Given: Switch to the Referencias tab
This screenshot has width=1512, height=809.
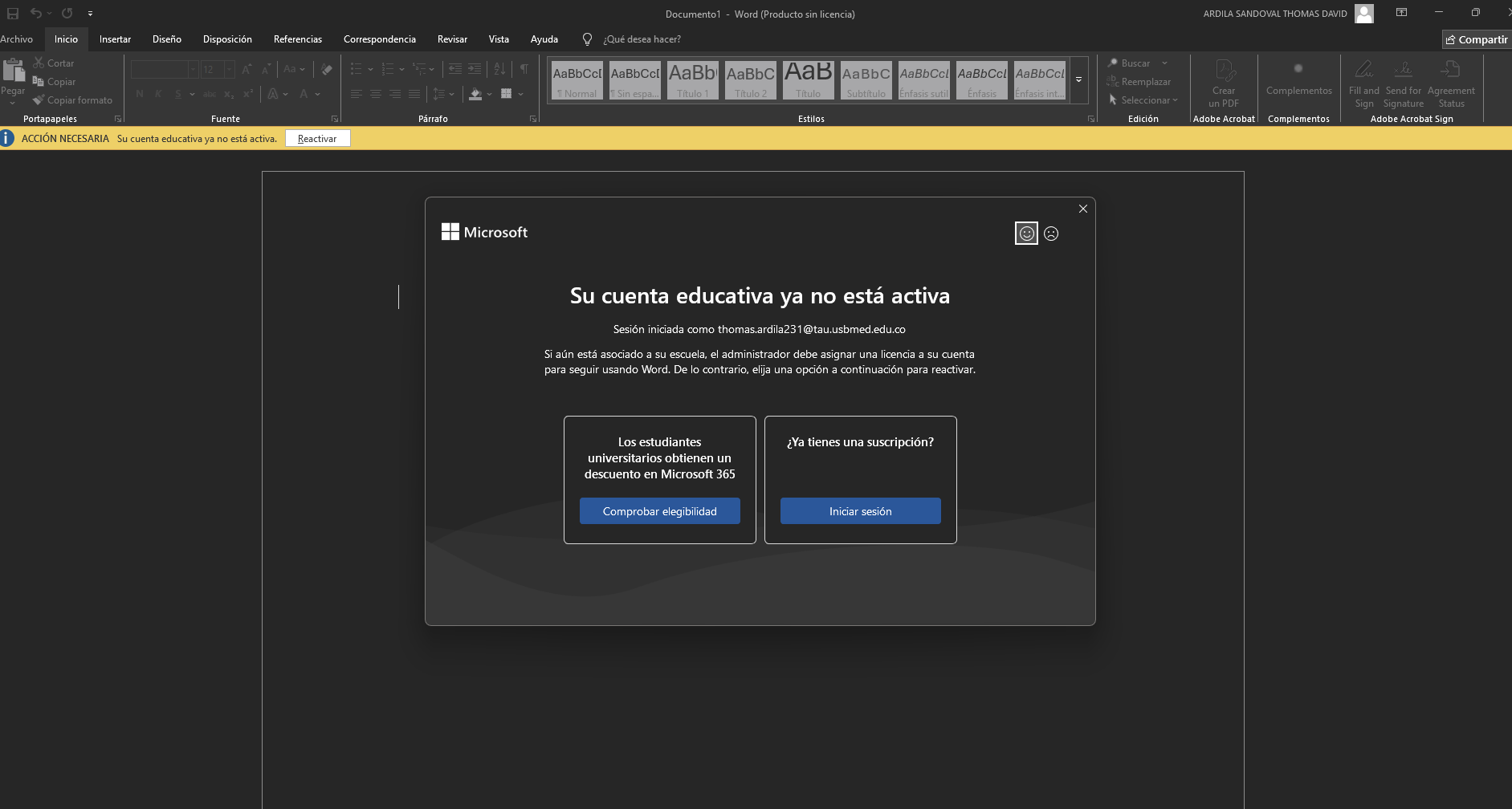Looking at the screenshot, I should tap(298, 39).
